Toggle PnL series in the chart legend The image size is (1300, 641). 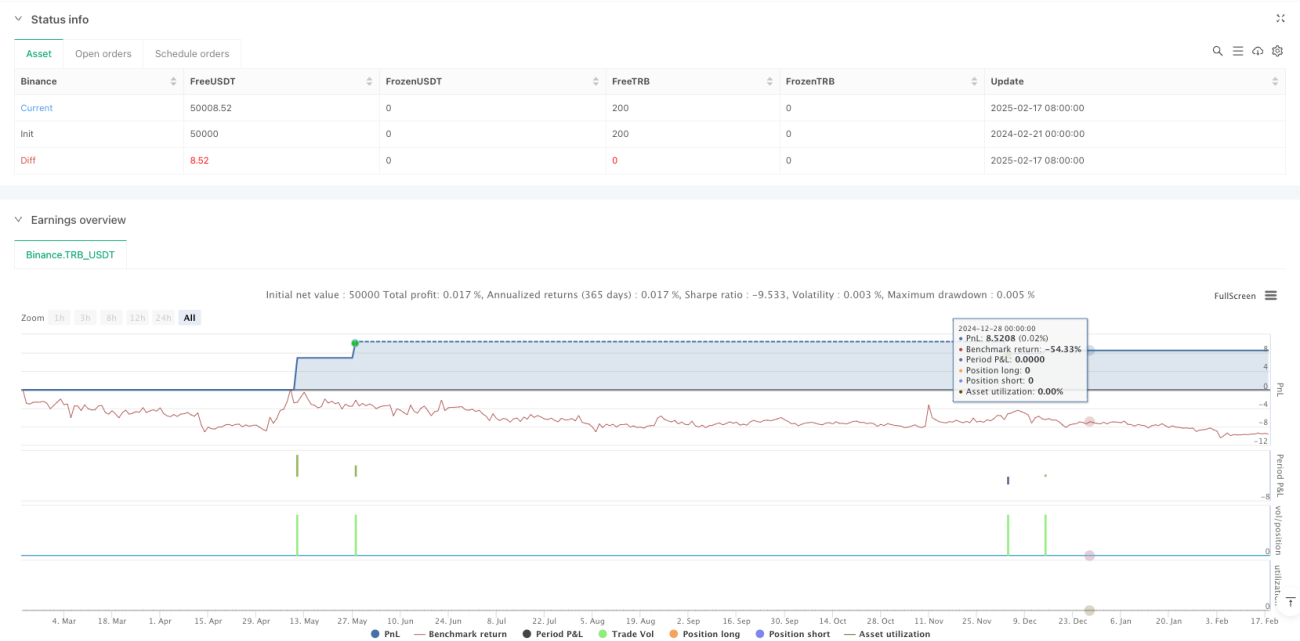pos(386,634)
